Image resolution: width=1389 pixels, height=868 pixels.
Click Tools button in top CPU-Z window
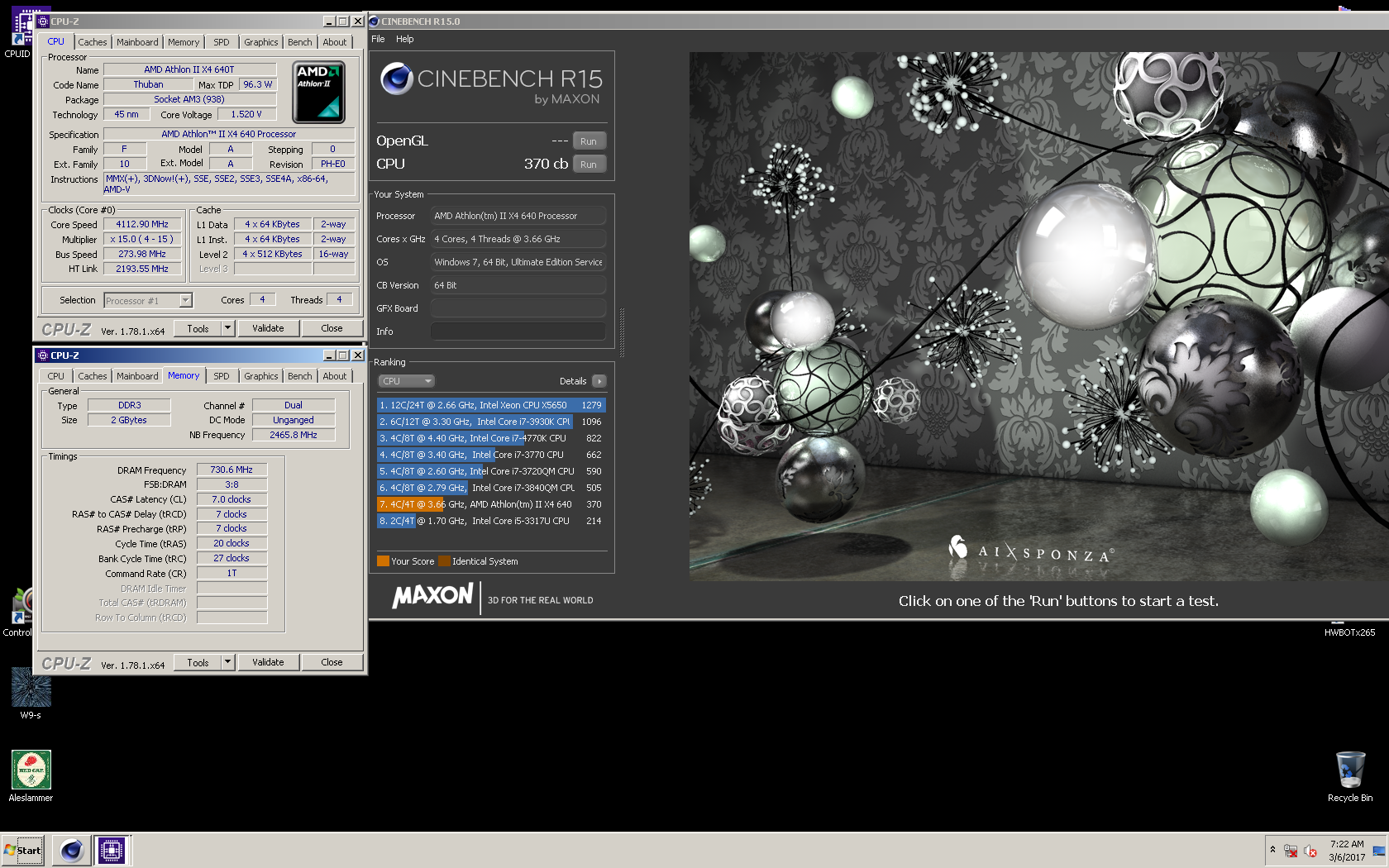coord(198,328)
